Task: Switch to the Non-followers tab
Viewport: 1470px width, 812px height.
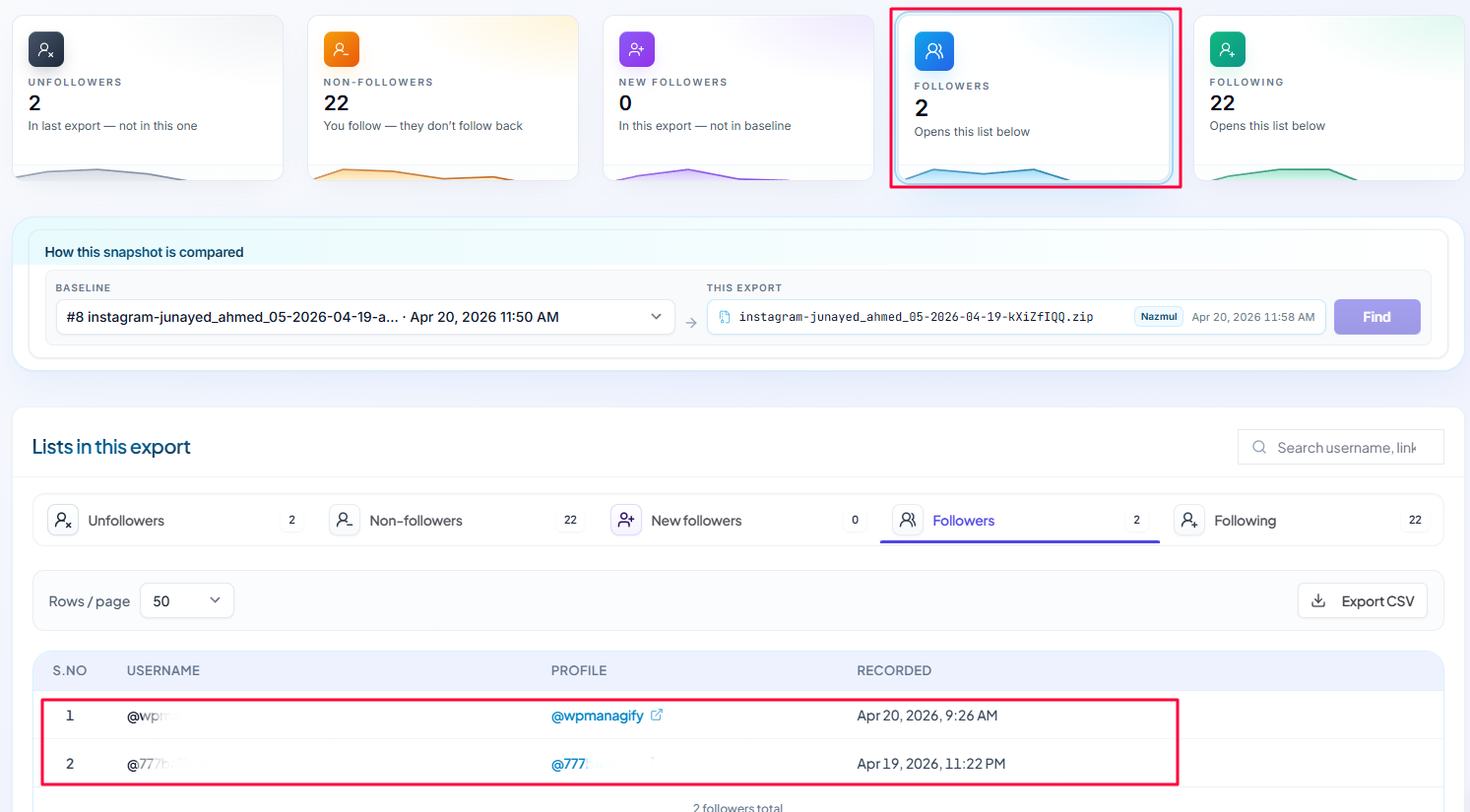Action: [x=456, y=520]
